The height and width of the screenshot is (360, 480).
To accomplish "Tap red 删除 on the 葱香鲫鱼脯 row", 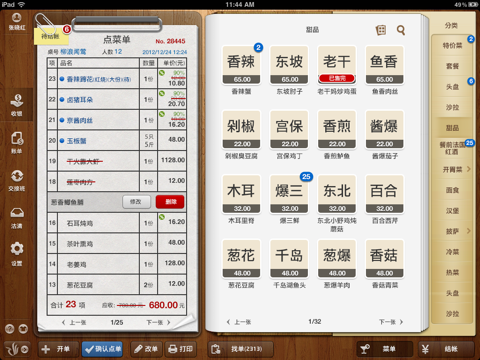I will (x=170, y=202).
